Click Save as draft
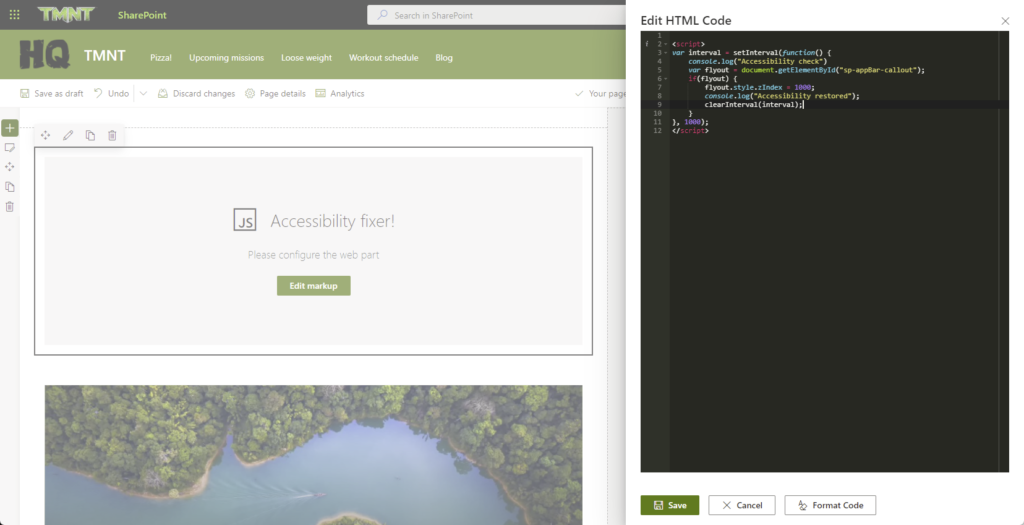 coord(52,93)
